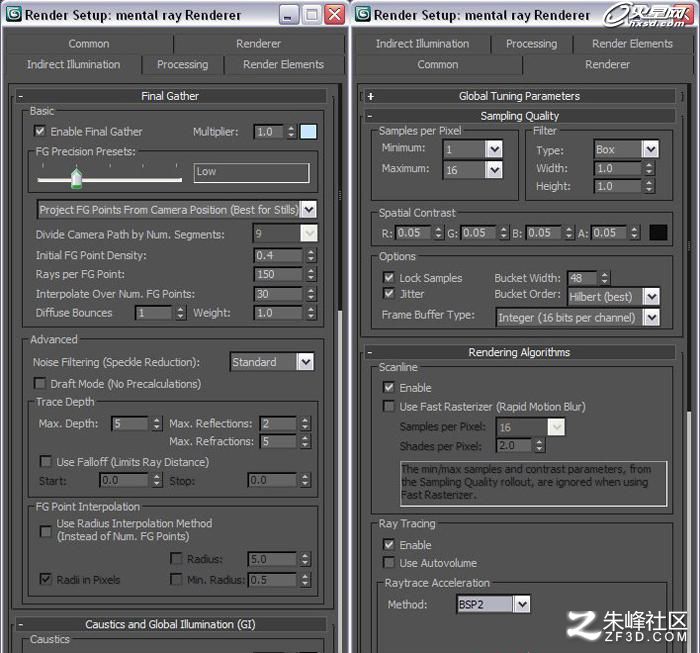Click Rays per FG Point value field
Screen dimensions: 700x653
click(279, 274)
